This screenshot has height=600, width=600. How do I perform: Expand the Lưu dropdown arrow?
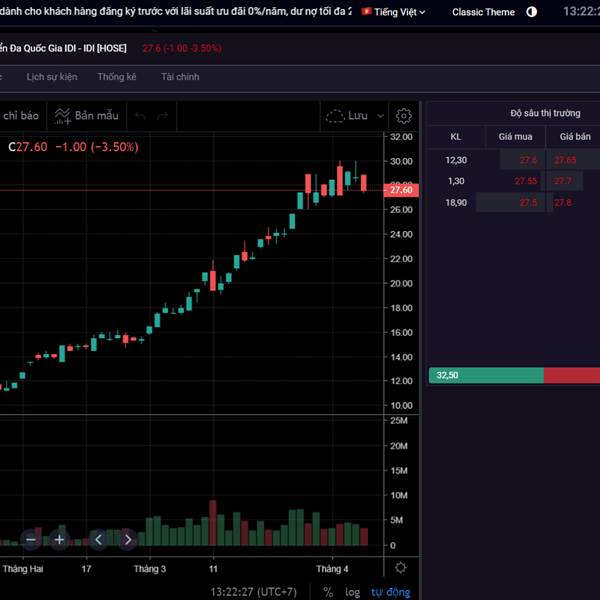click(380, 116)
